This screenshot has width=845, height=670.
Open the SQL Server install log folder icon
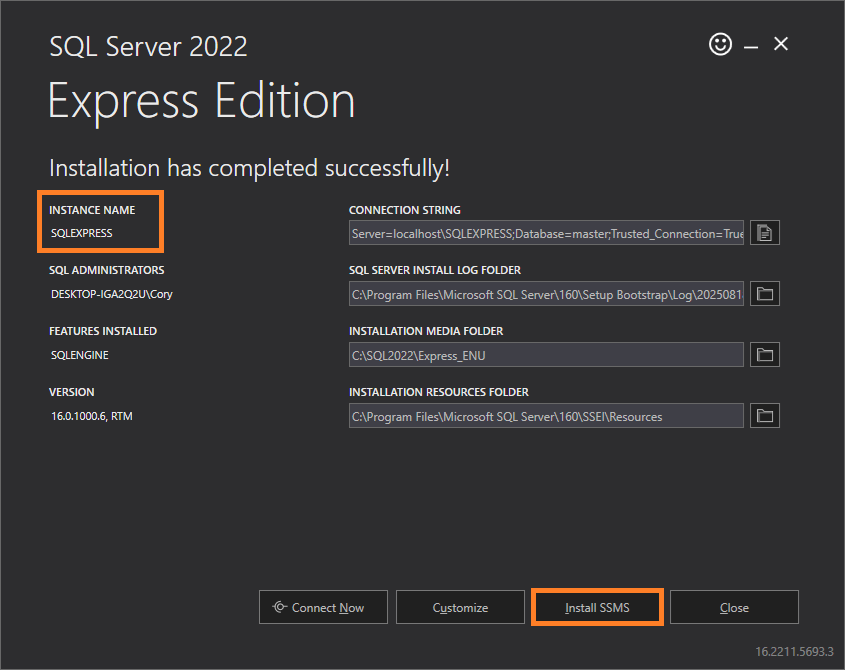pos(765,294)
